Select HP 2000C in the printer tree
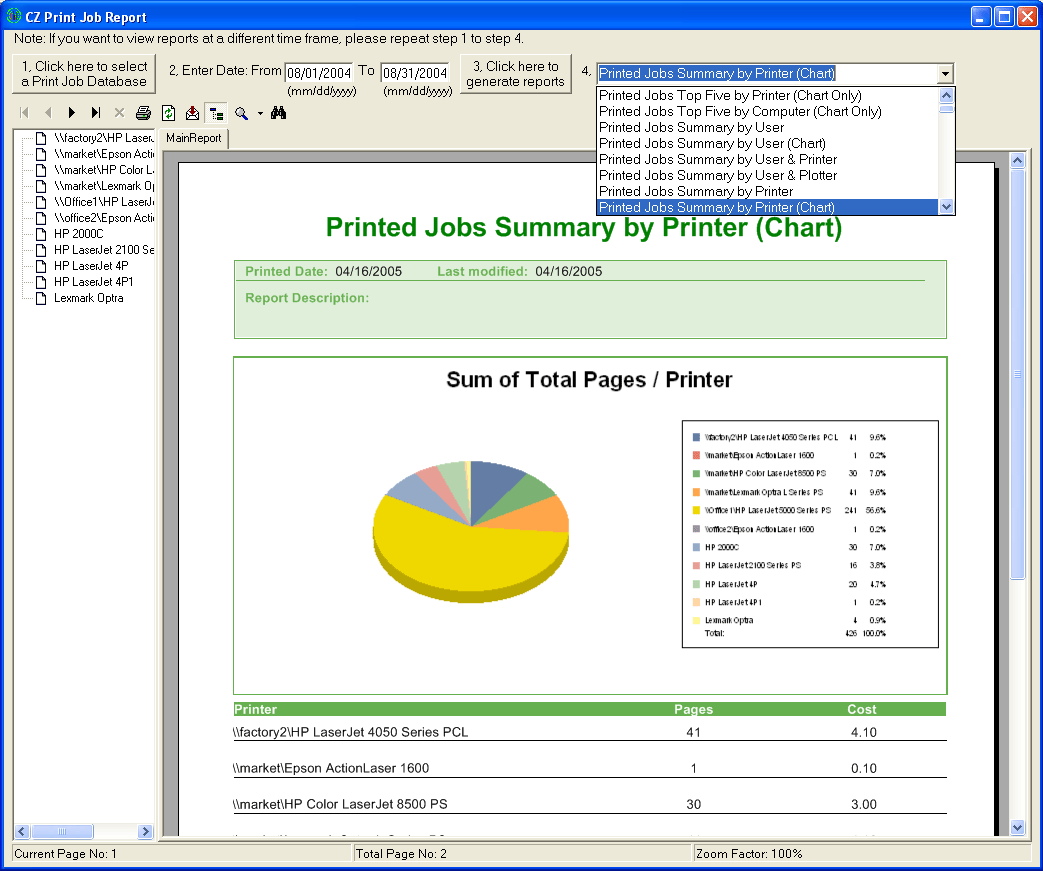Image resolution: width=1043 pixels, height=871 pixels. 79,233
